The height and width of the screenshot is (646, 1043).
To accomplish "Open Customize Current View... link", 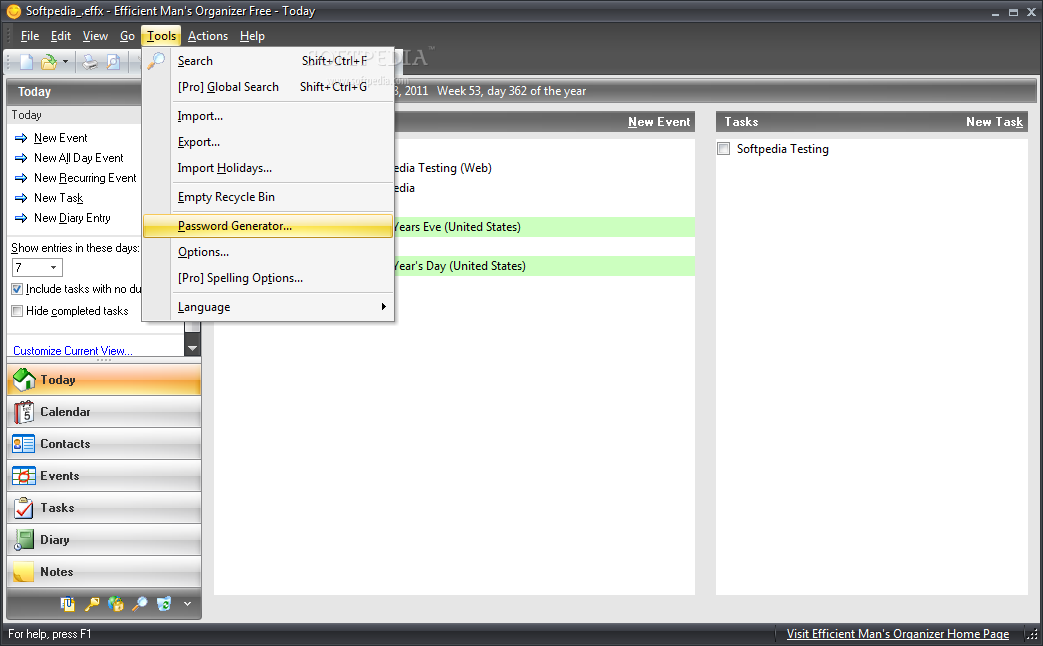I will [x=73, y=351].
